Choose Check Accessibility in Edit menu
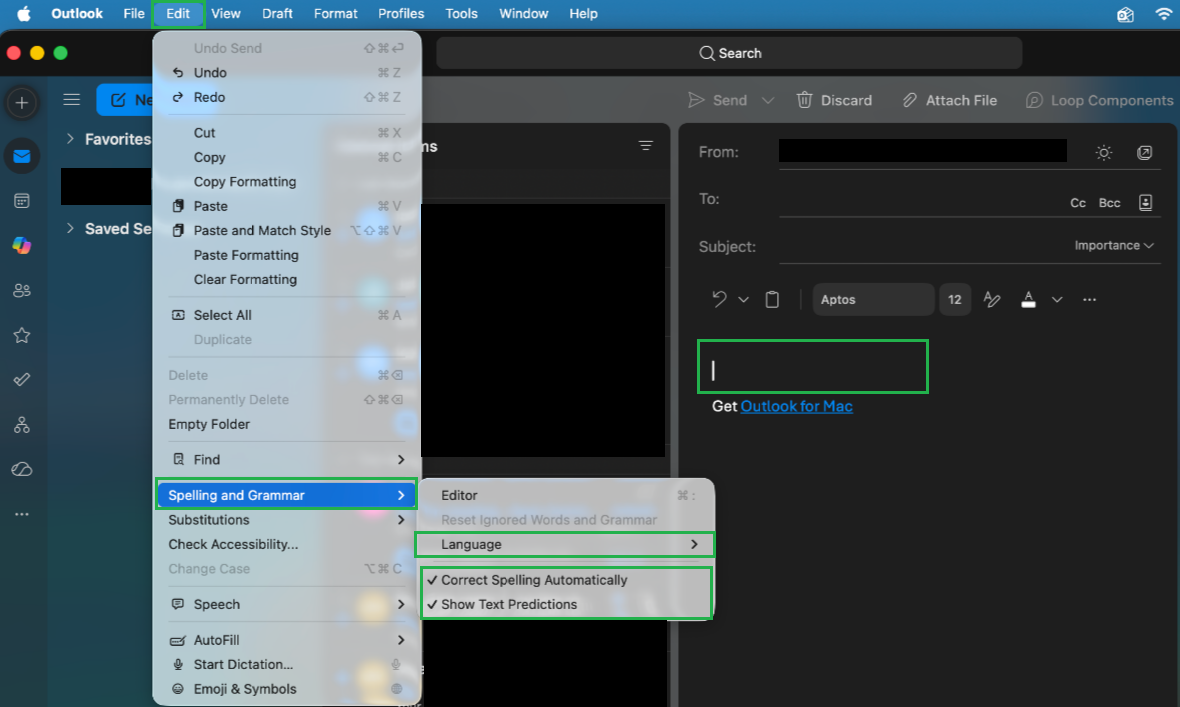Screen dimensions: 1180x707 click(x=287, y=544)
